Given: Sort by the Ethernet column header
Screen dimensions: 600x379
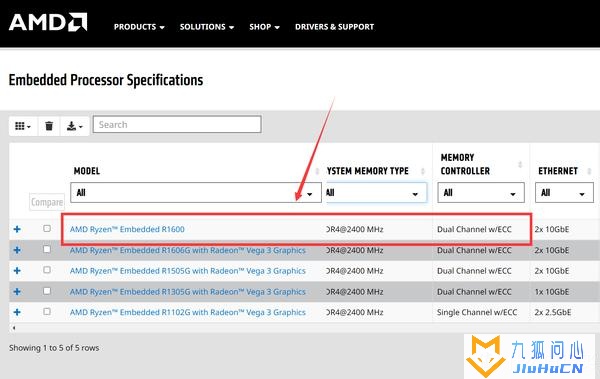Looking at the screenshot, I should click(558, 171).
